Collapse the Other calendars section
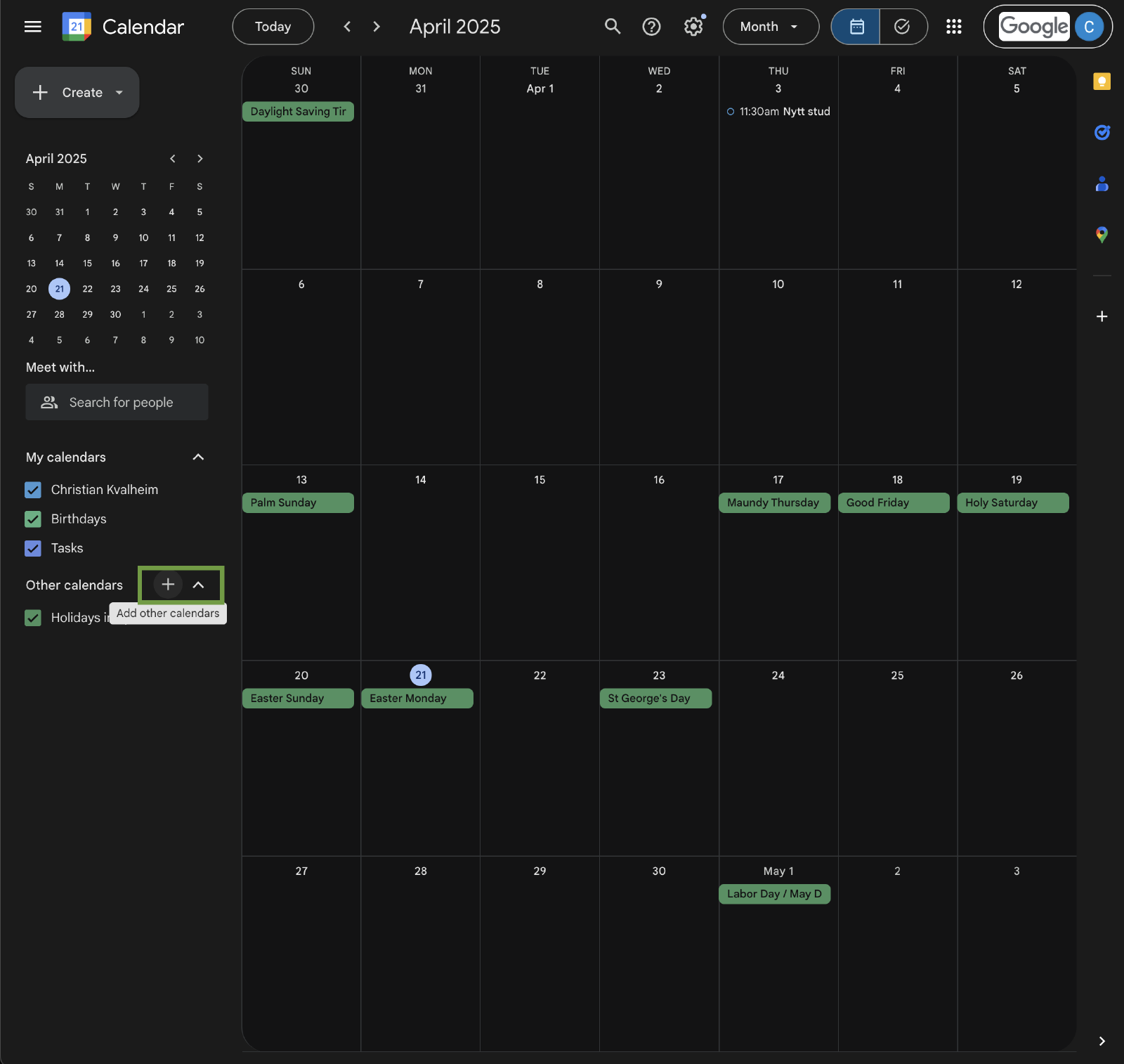 (198, 585)
